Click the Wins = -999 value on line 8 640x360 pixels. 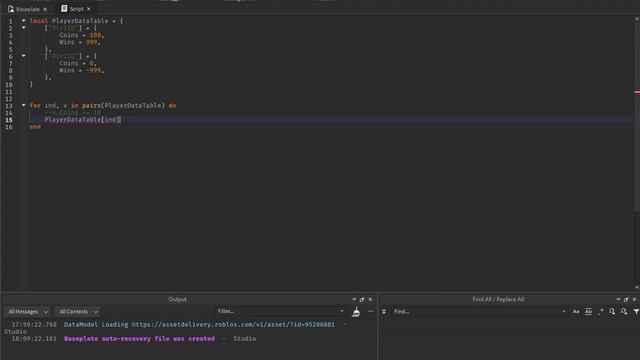pyautogui.click(x=93, y=70)
